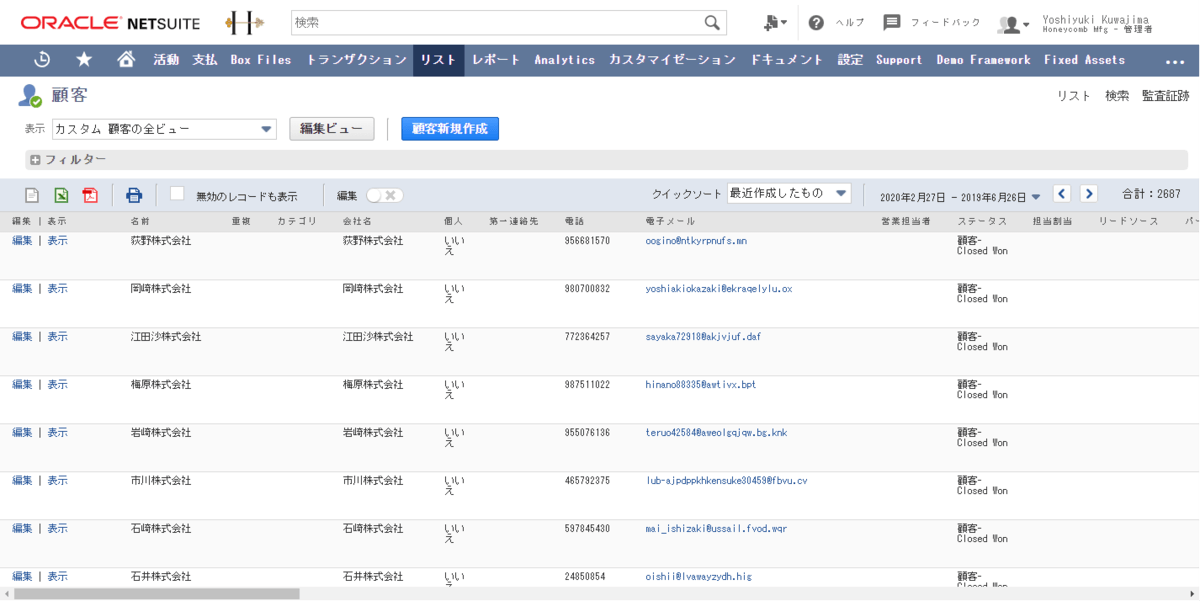Open email oogino@ntkyrpnufs.mn
1200x601 pixels.
tap(696, 241)
